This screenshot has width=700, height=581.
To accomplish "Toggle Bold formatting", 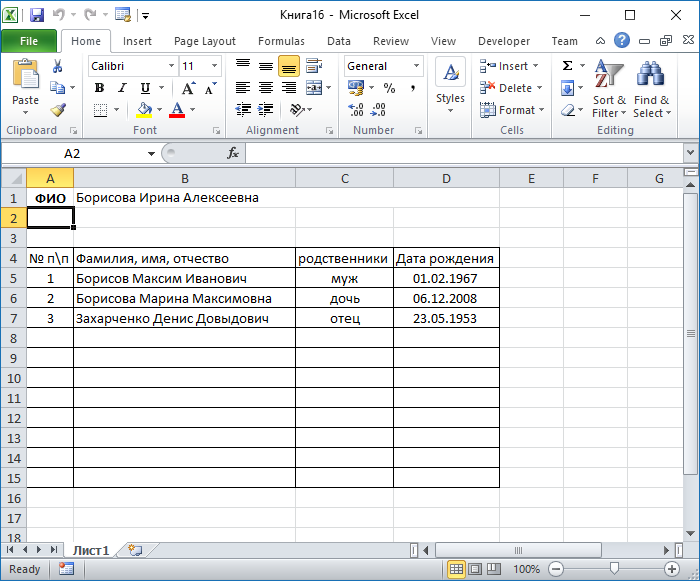I will coord(100,88).
